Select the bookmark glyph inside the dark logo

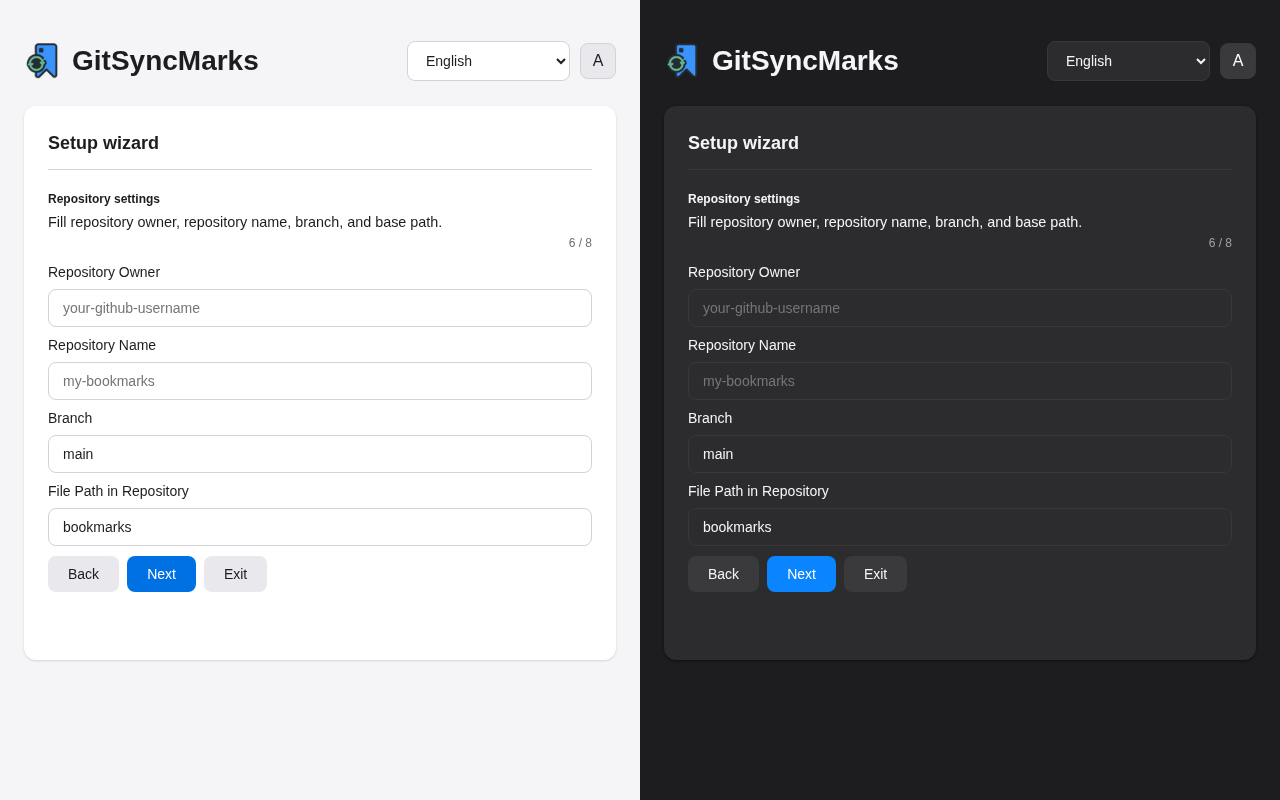(684, 58)
